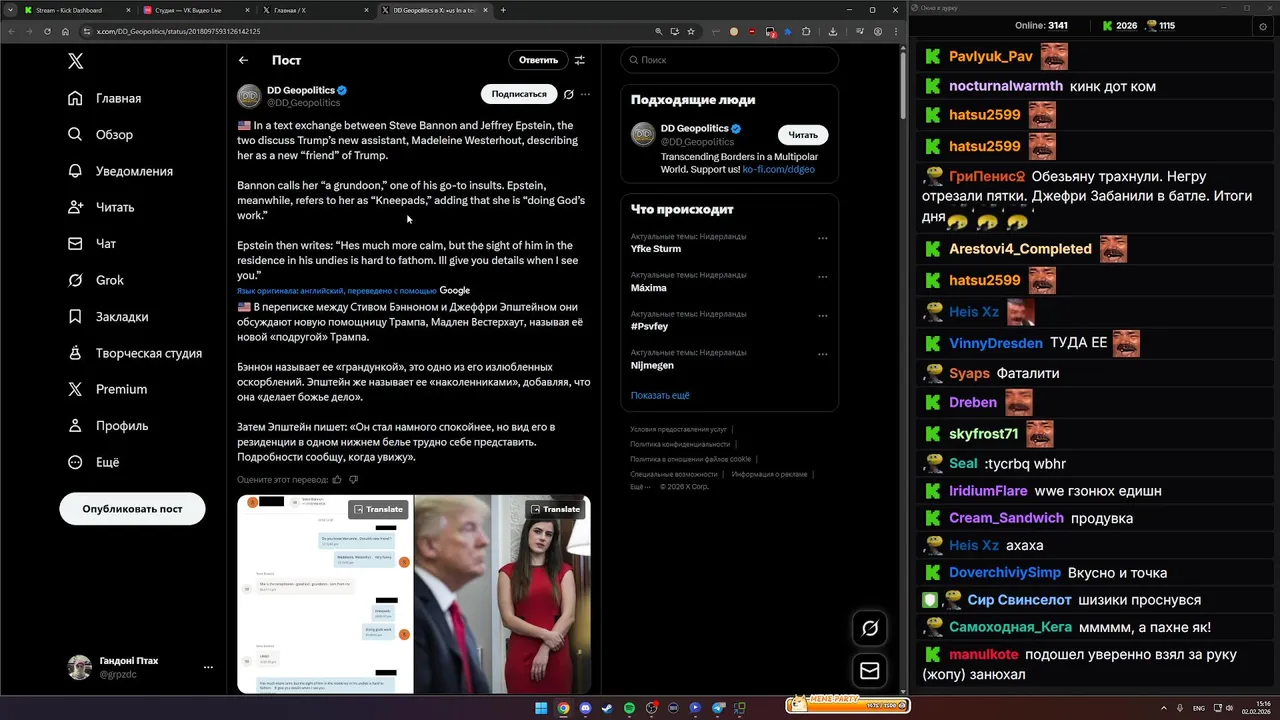Open the ko-fi.com/ddgeo link
This screenshot has width=1280, height=720.
coord(778,170)
